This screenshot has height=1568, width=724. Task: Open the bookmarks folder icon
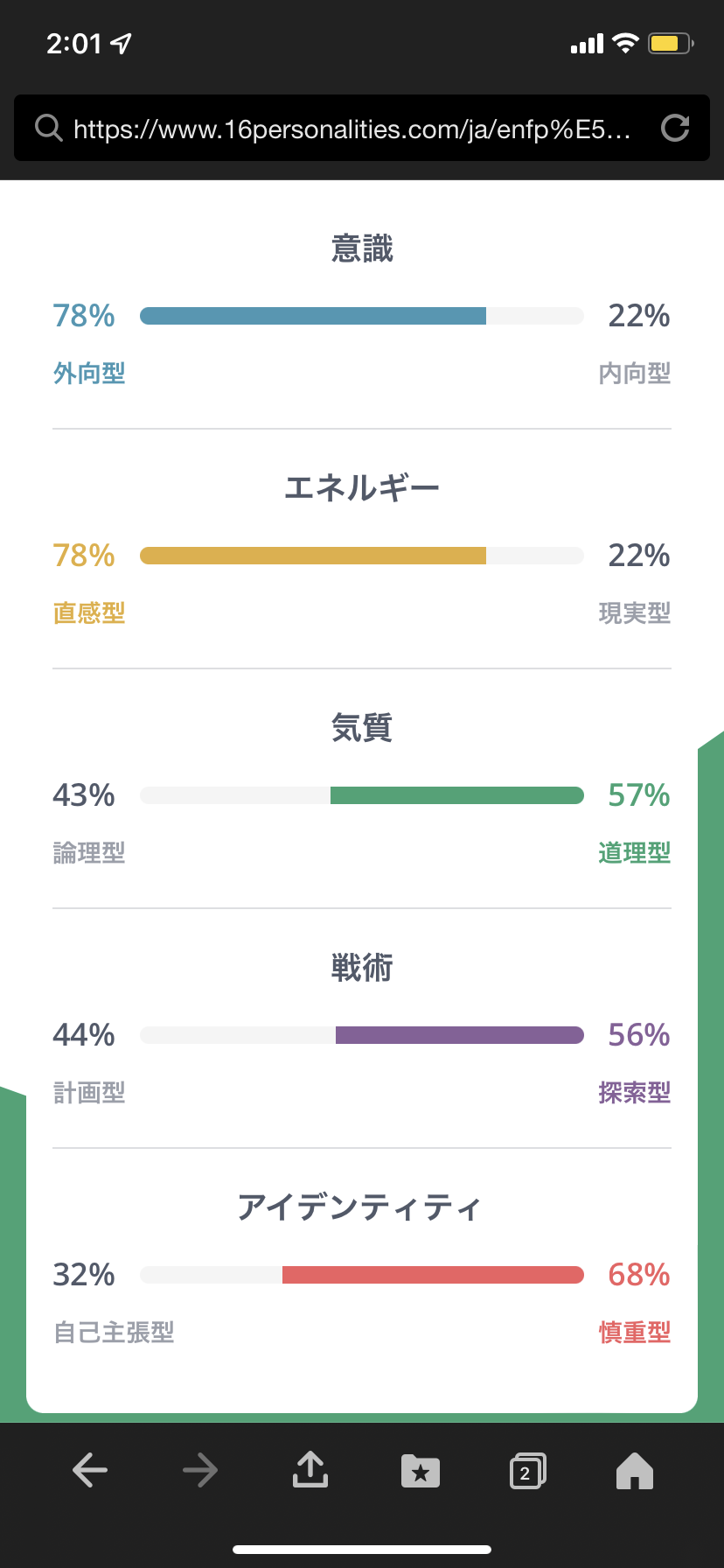(421, 1471)
